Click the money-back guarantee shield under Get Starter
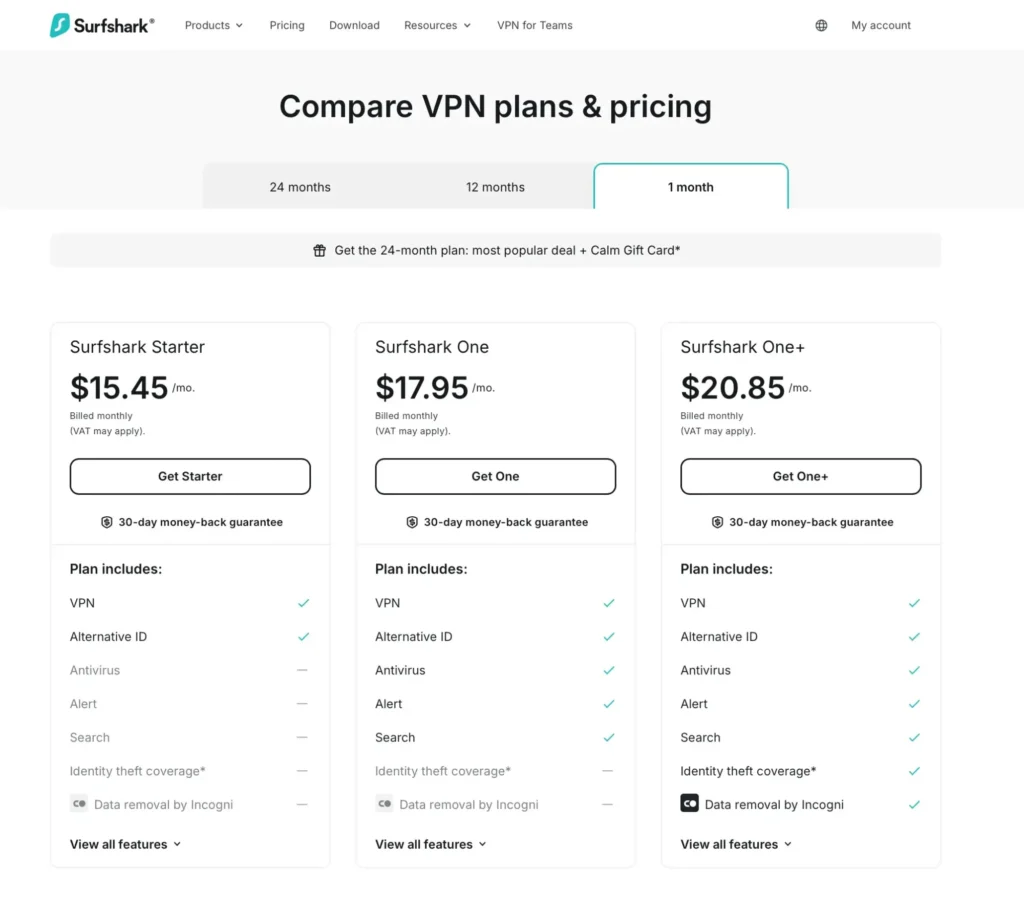This screenshot has height=907, width=1024. point(107,521)
